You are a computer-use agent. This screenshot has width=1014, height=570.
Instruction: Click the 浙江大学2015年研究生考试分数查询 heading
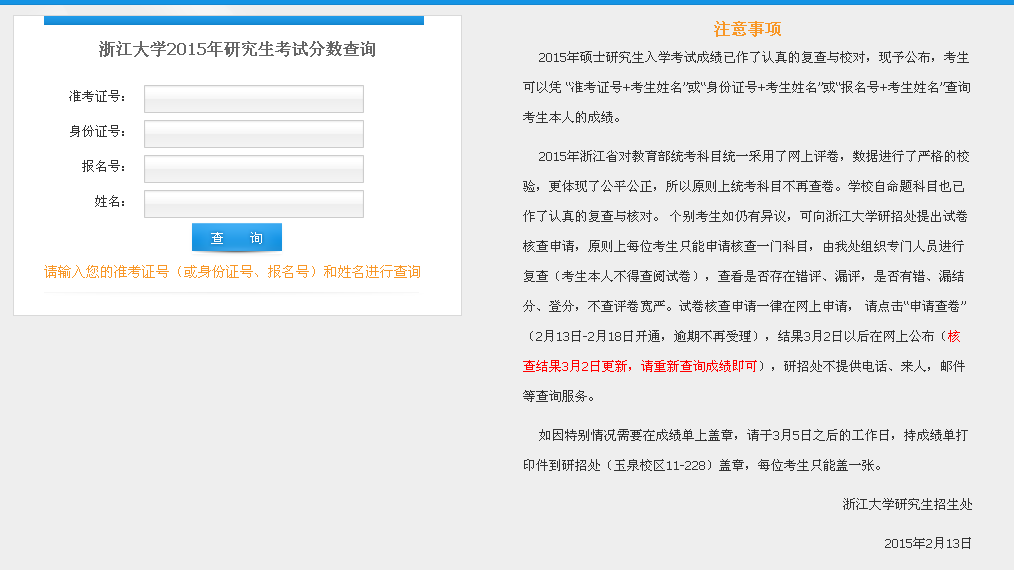click(237, 49)
